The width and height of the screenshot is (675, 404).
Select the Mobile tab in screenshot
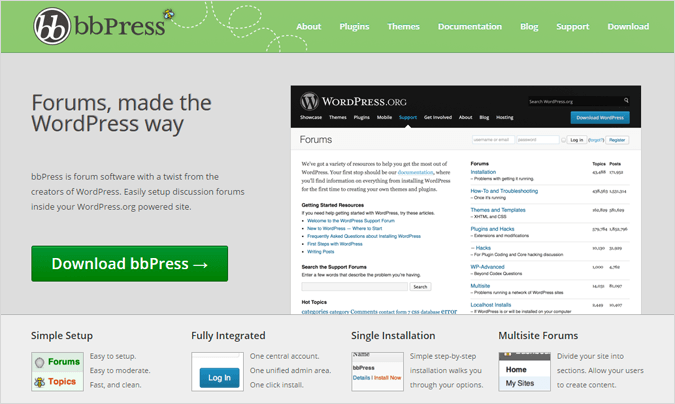(x=384, y=117)
